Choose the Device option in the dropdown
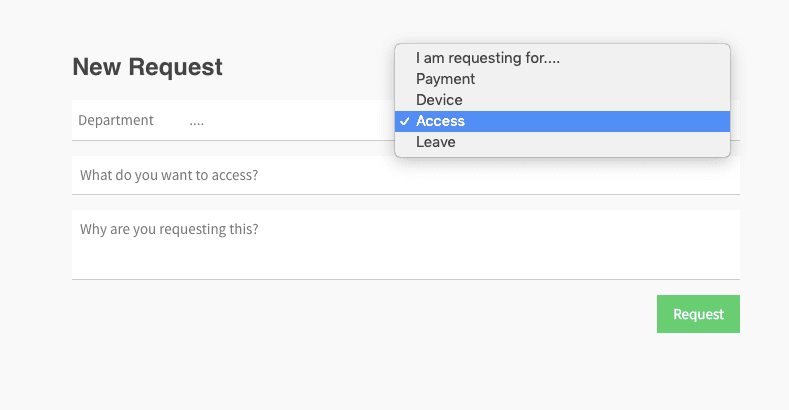Screen dimensions: 789x410 coord(440,100)
